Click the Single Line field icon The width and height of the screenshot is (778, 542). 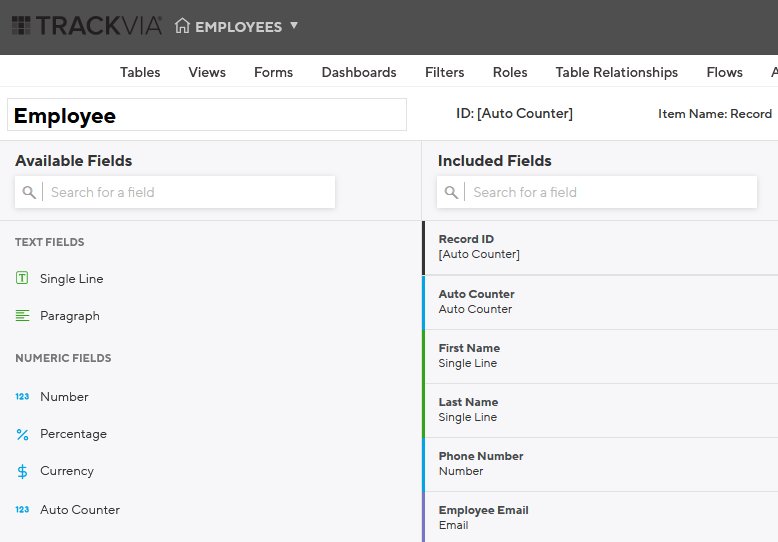[22, 278]
